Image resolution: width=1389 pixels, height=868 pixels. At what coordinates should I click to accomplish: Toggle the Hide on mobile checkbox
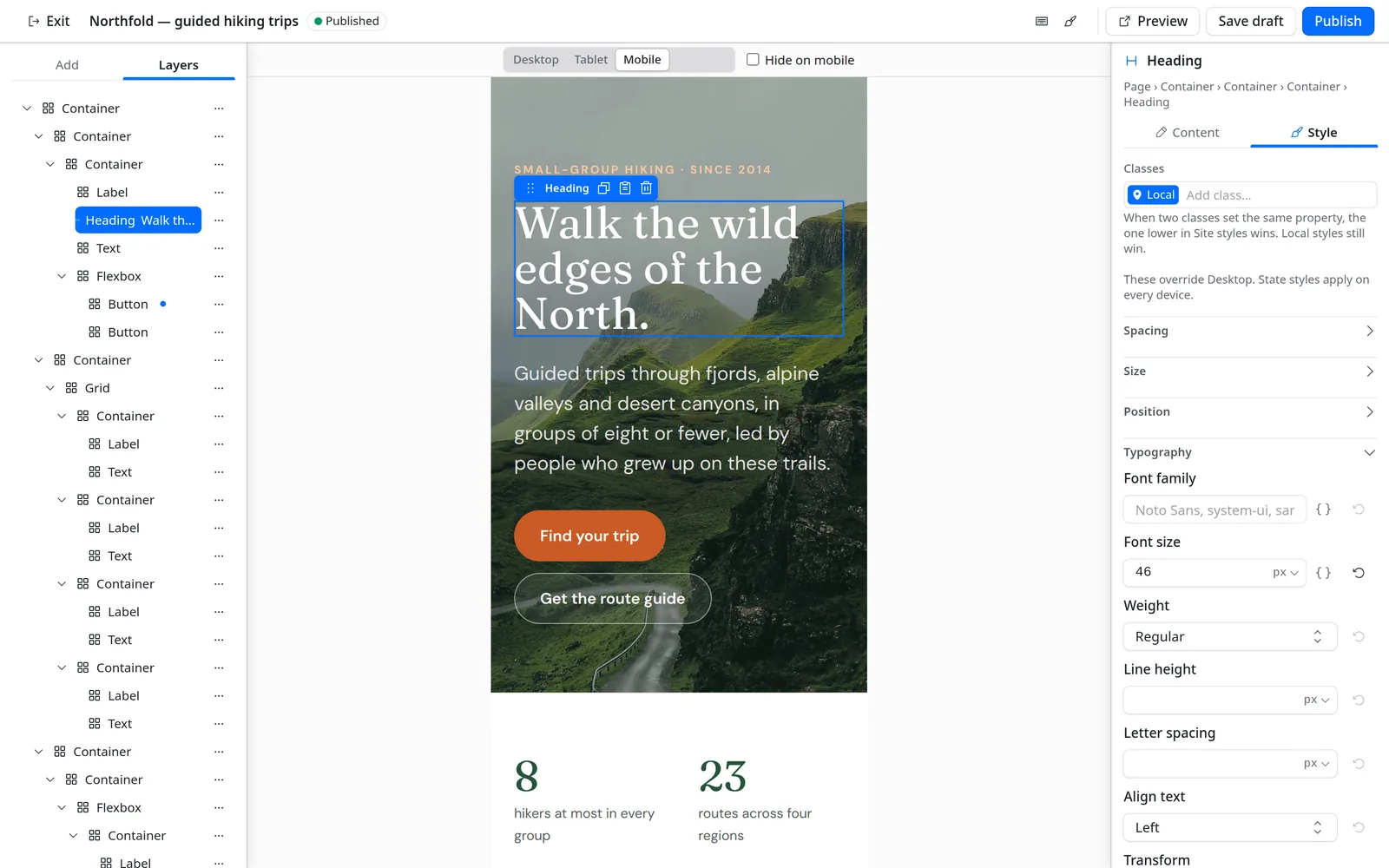(753, 60)
